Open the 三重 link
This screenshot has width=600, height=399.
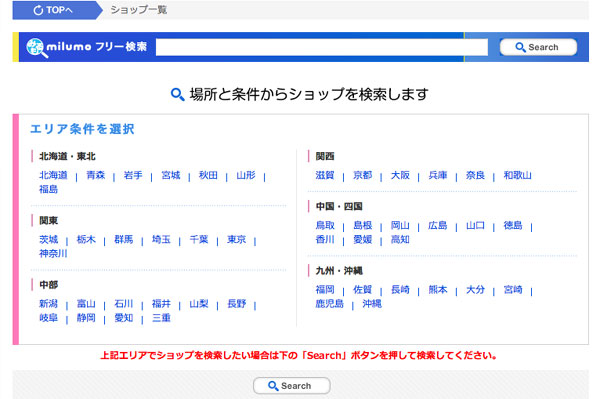pyautogui.click(x=161, y=318)
